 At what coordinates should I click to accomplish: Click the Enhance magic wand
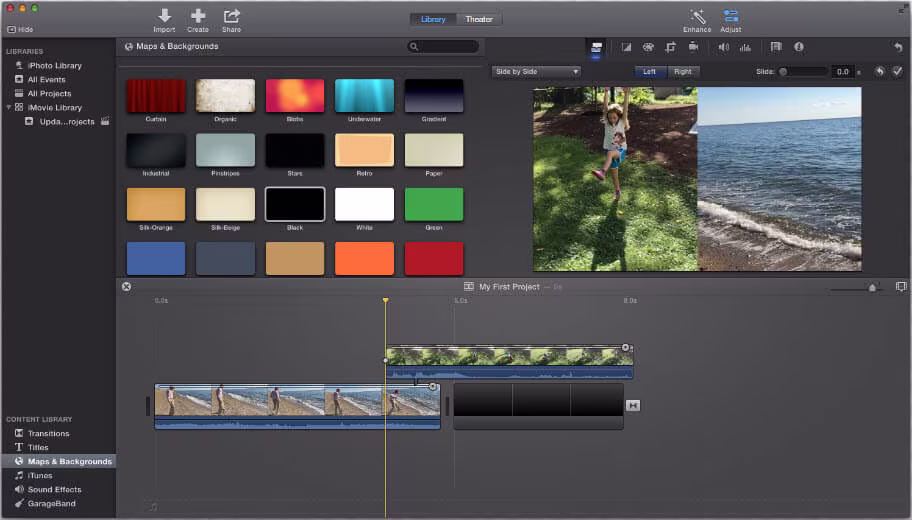pyautogui.click(x=697, y=16)
